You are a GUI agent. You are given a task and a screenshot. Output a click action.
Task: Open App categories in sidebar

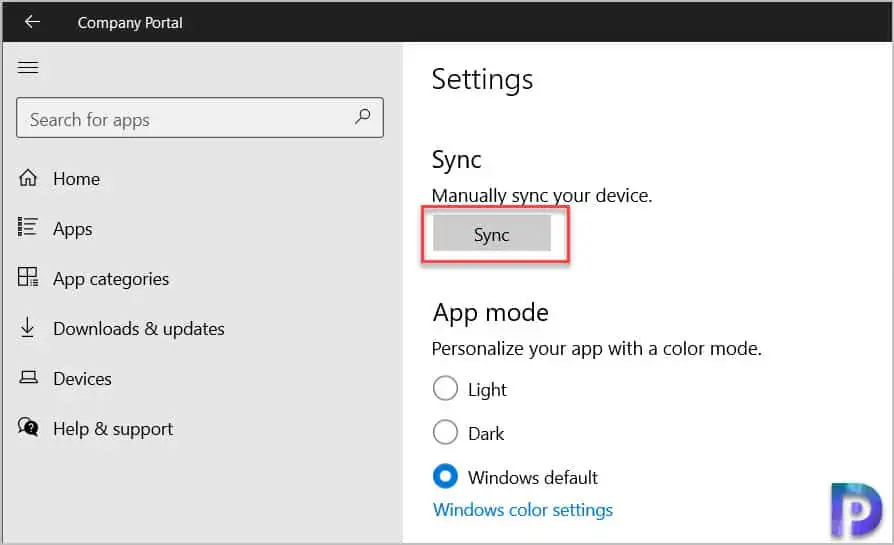tap(111, 279)
